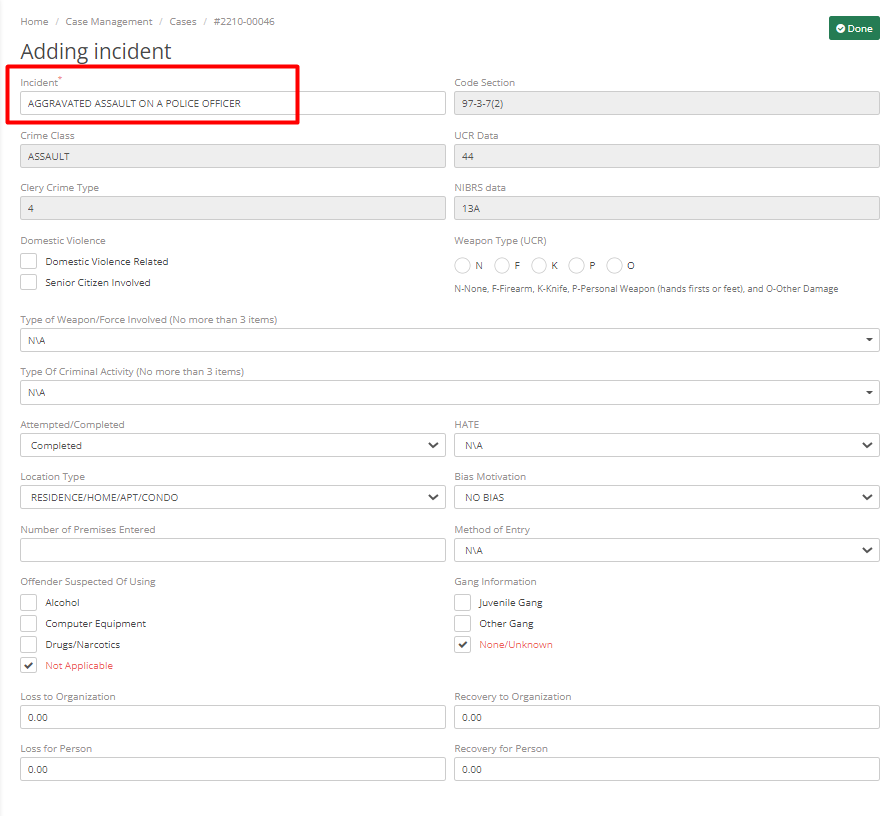The image size is (892, 816).
Task: Click the Done button with checkmark icon
Action: (x=854, y=28)
